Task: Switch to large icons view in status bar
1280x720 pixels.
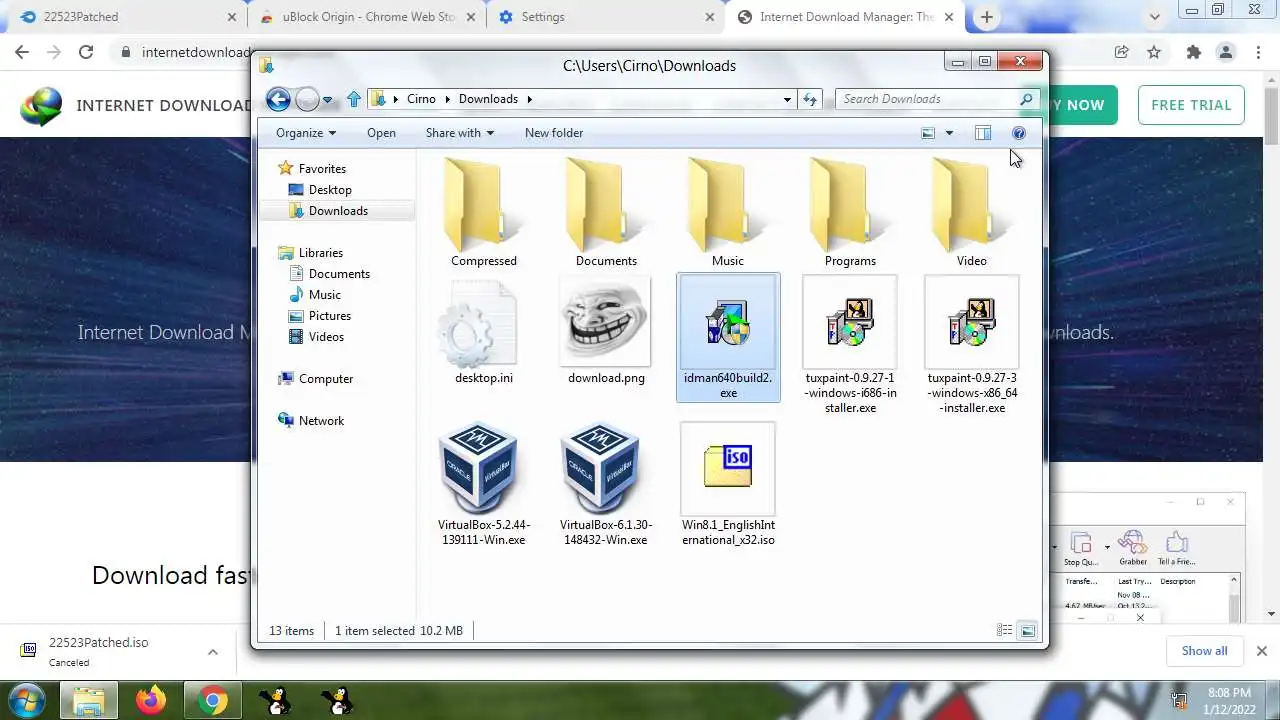Action: coord(1027,630)
